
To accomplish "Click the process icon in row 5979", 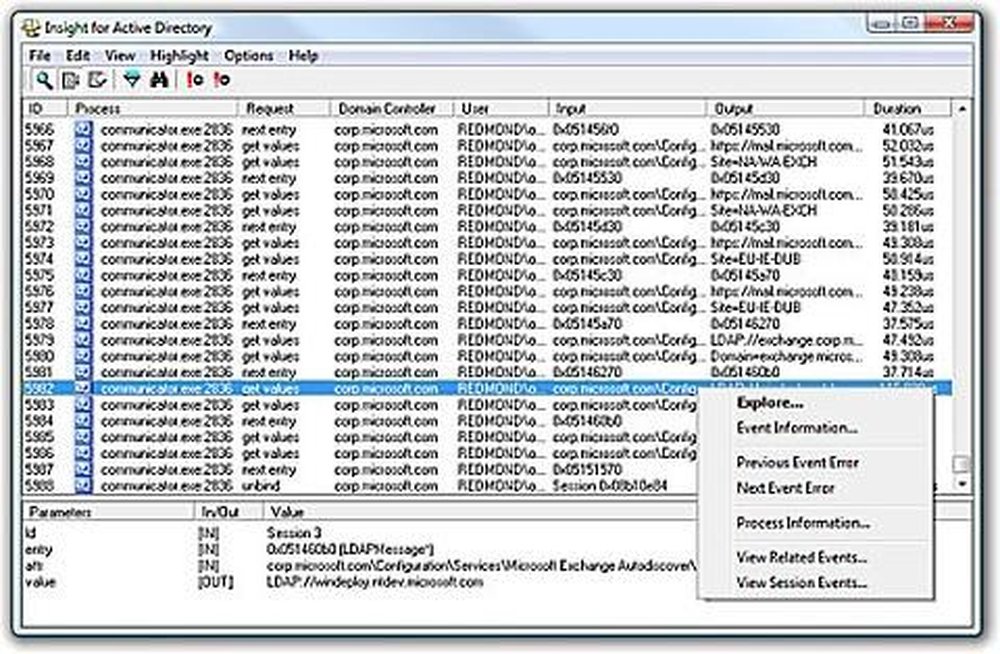I will click(x=83, y=340).
